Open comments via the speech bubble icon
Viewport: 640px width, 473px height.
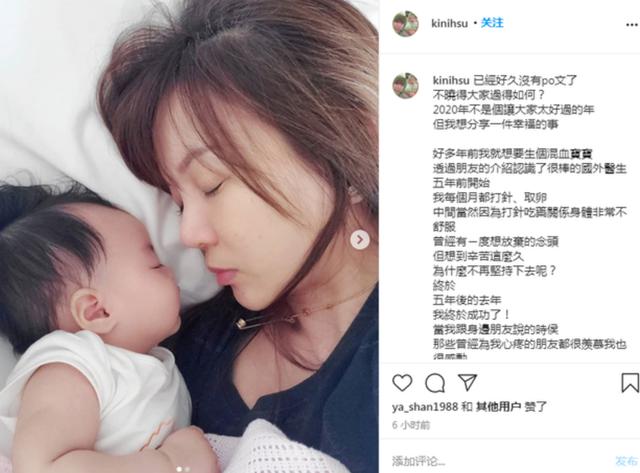435,383
